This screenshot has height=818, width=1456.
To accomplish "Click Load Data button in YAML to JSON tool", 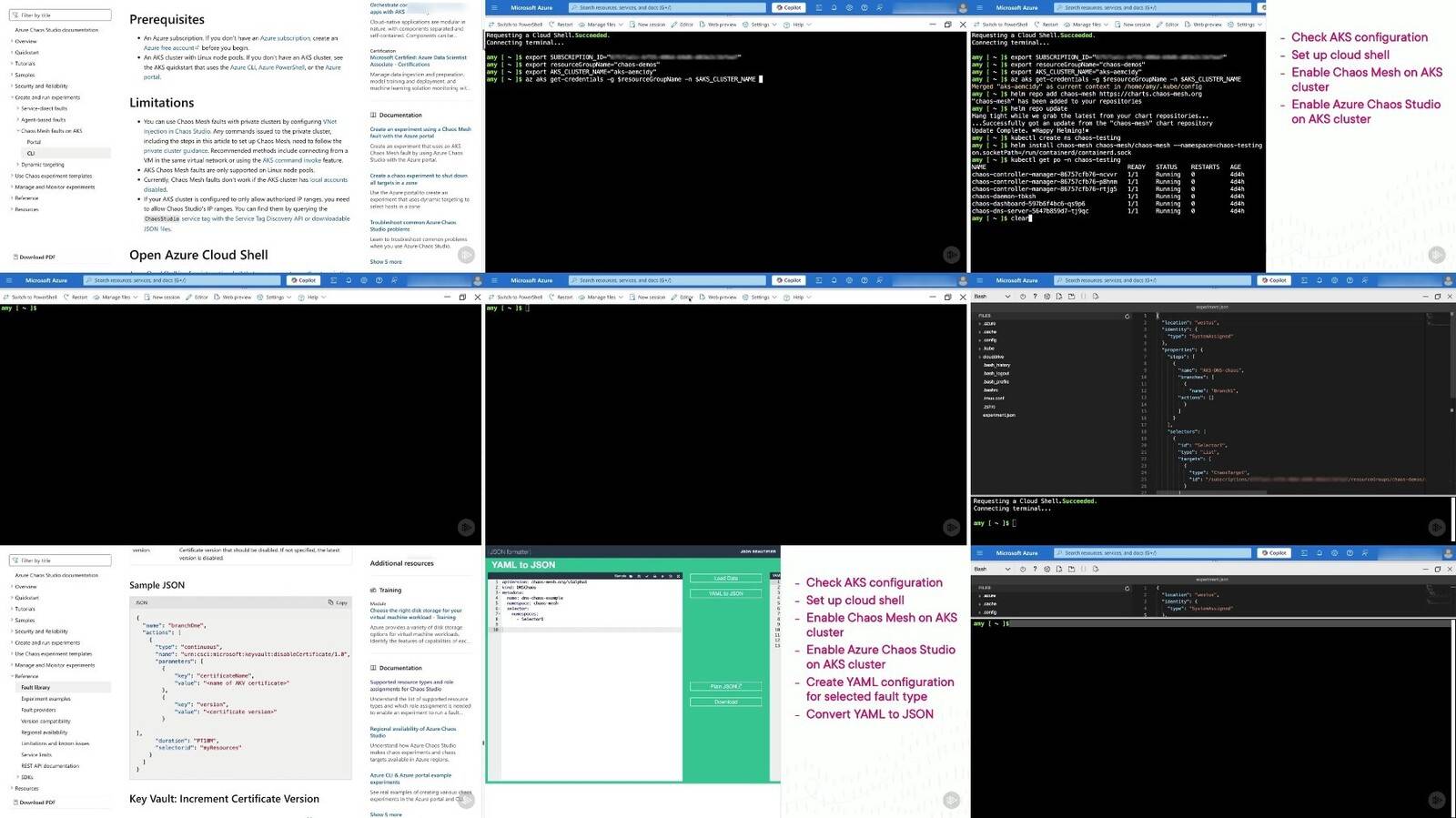I will (x=726, y=579).
